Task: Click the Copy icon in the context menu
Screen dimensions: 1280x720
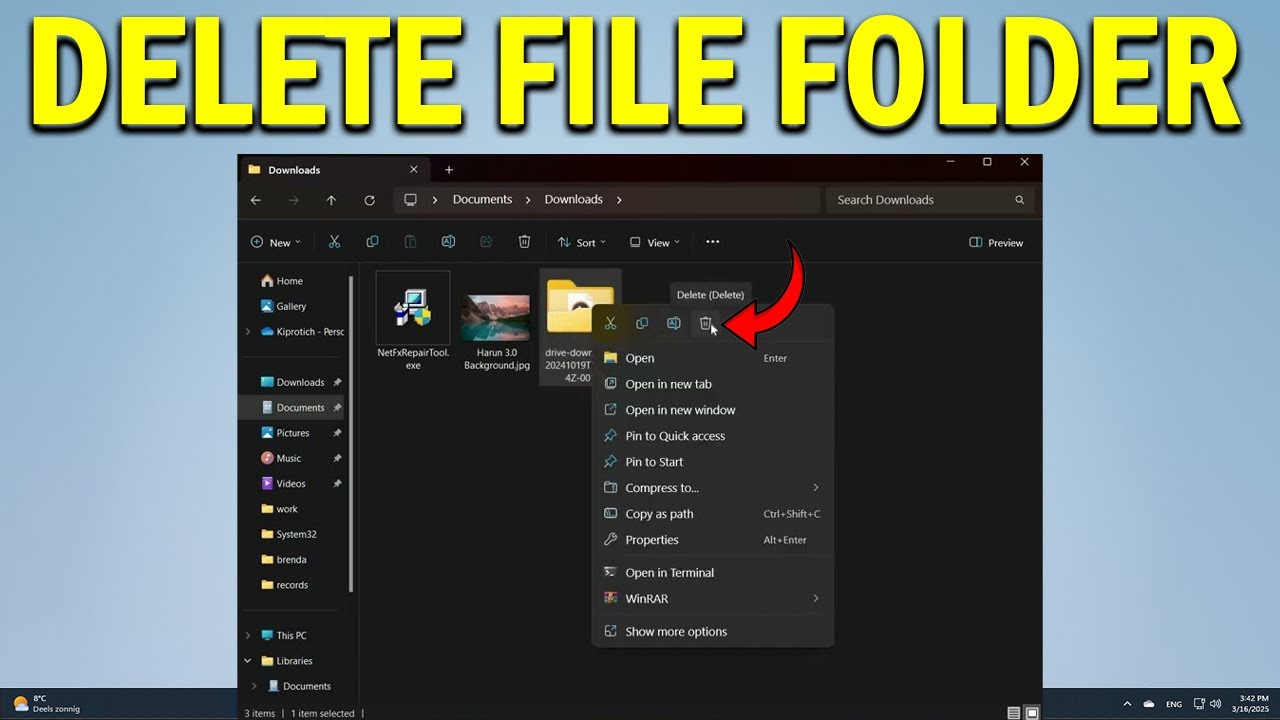Action: pyautogui.click(x=642, y=323)
